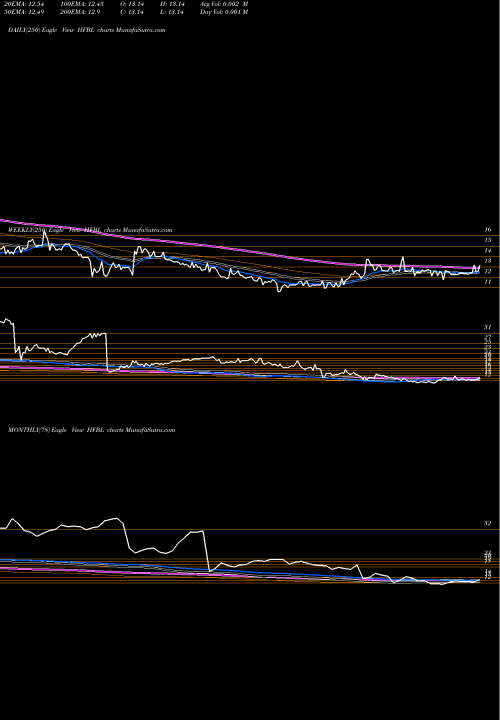The image size is (500, 720).
Task: Click the 31 price label on weekly axis
Action: (x=488, y=327)
